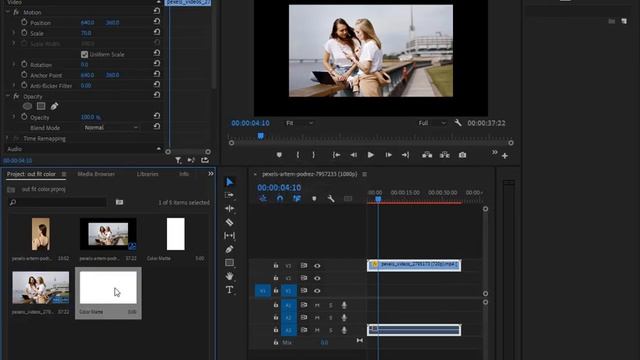
Task: Reset the Anchor Point parameter
Action: (157, 75)
